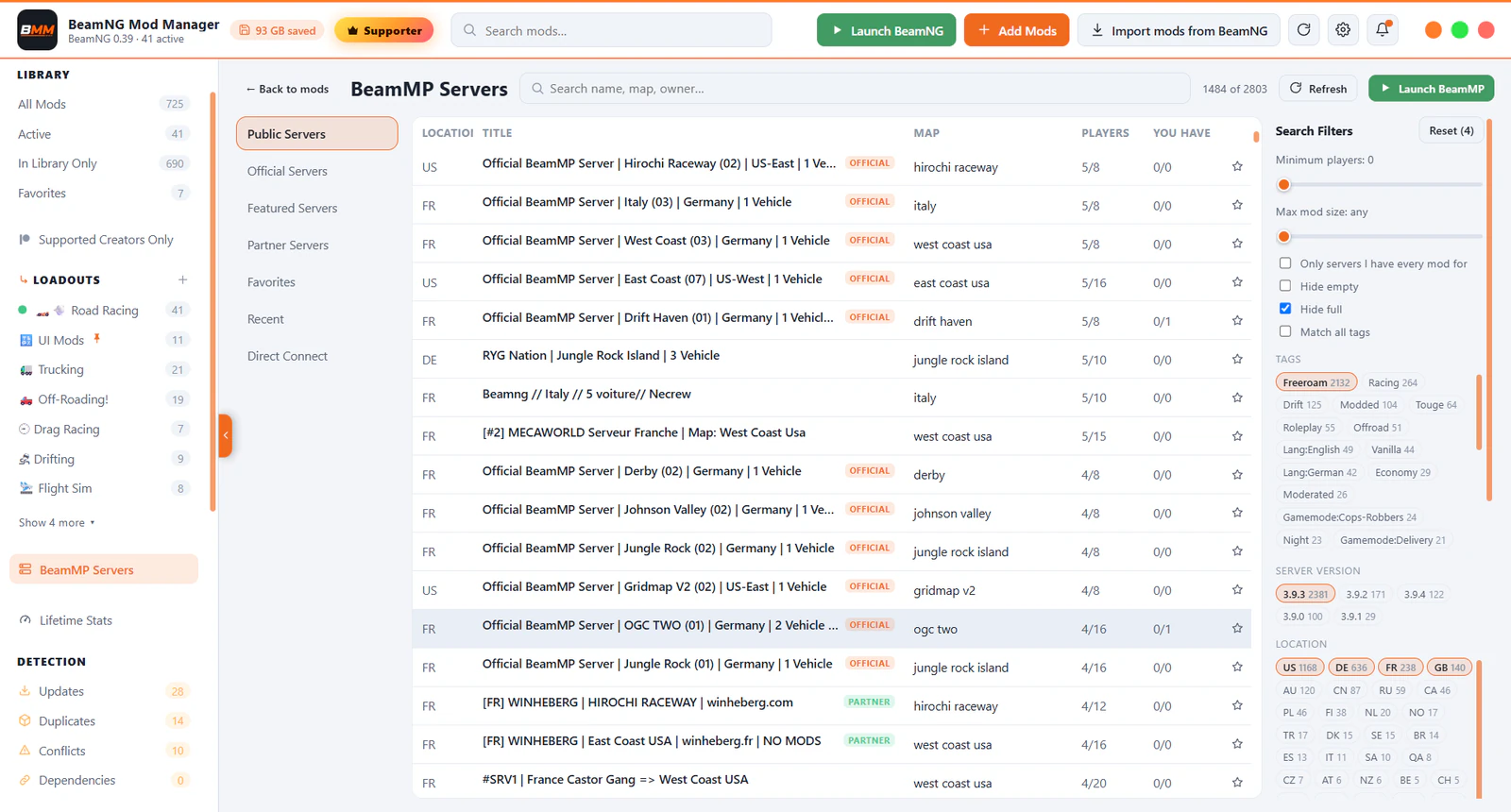This screenshot has height=812, width=1511.
Task: Star the Drift Haven (01) server
Action: pyautogui.click(x=1237, y=320)
